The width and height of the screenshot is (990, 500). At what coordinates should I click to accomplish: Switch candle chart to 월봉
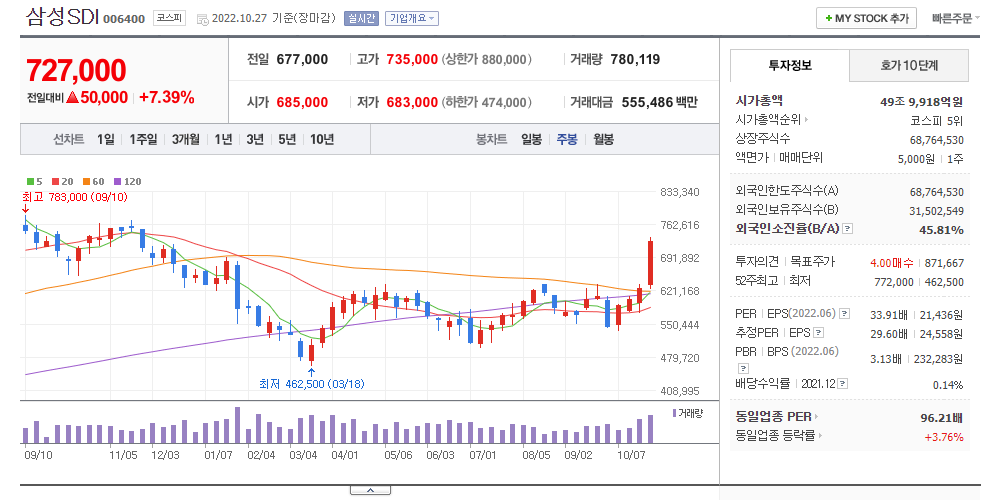pyautogui.click(x=604, y=140)
